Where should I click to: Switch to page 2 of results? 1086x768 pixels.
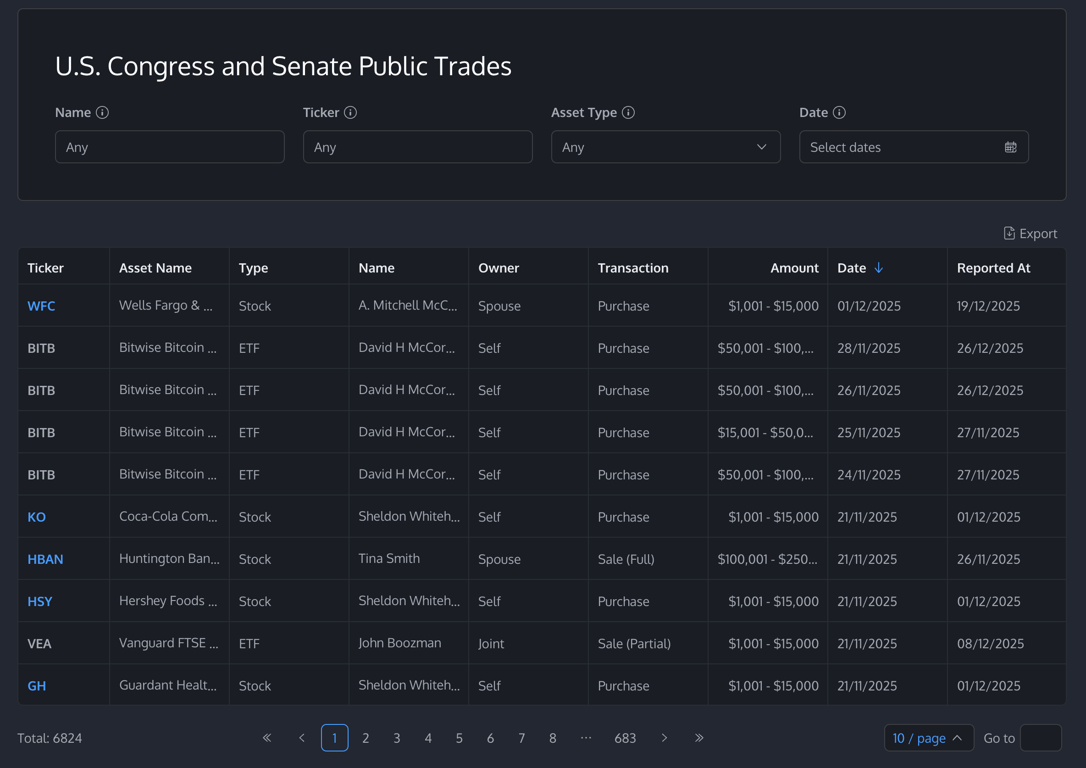coord(366,738)
